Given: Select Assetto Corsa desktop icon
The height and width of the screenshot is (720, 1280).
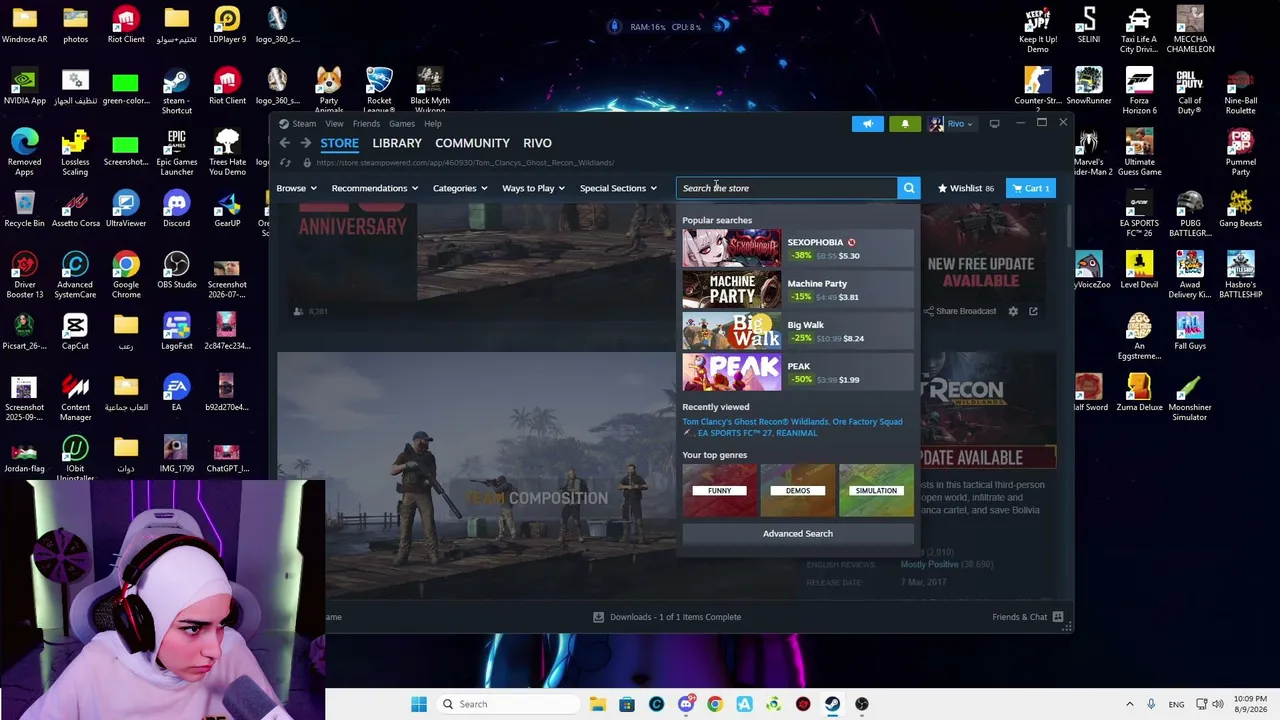Looking at the screenshot, I should coord(75,210).
